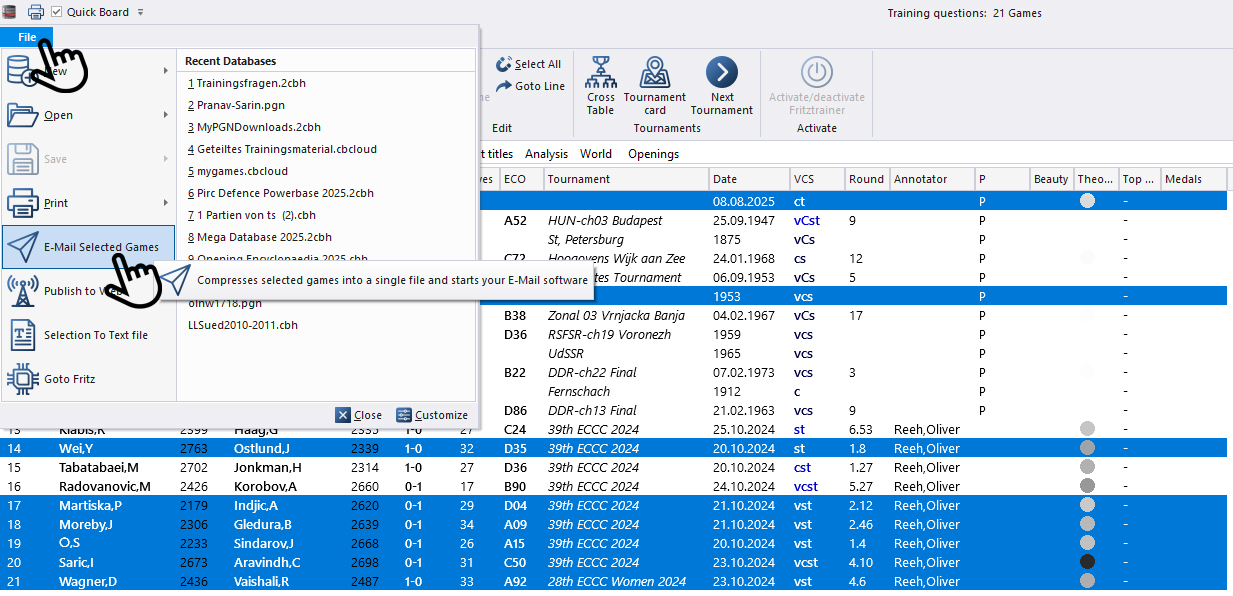Click the Publish to Web antenna icon

pos(23,291)
